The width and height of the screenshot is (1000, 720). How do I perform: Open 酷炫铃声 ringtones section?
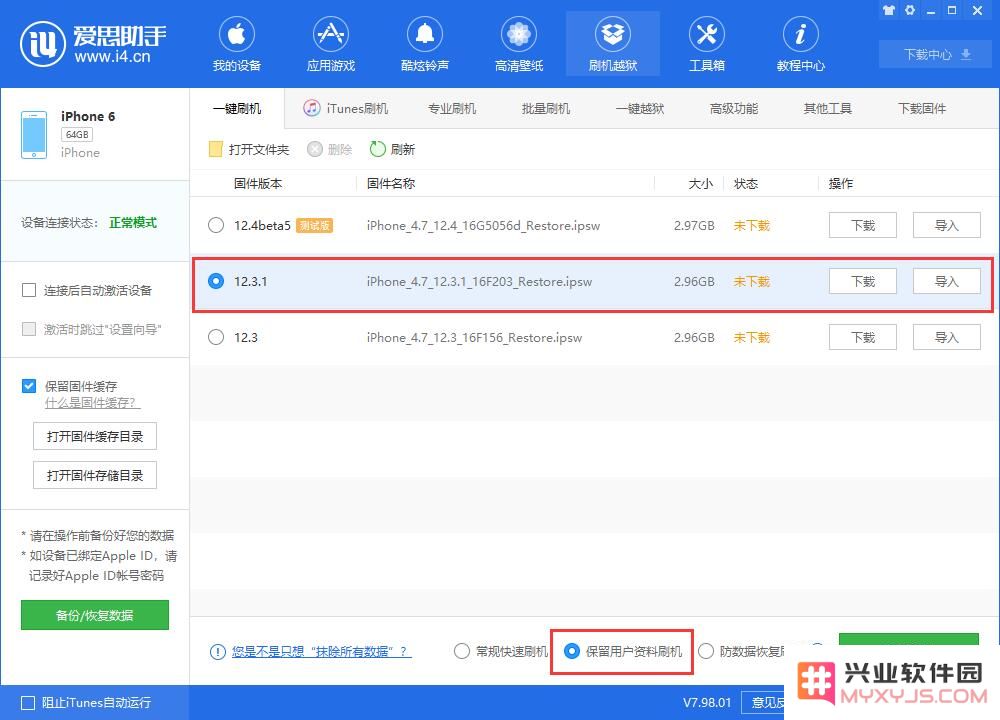(425, 45)
